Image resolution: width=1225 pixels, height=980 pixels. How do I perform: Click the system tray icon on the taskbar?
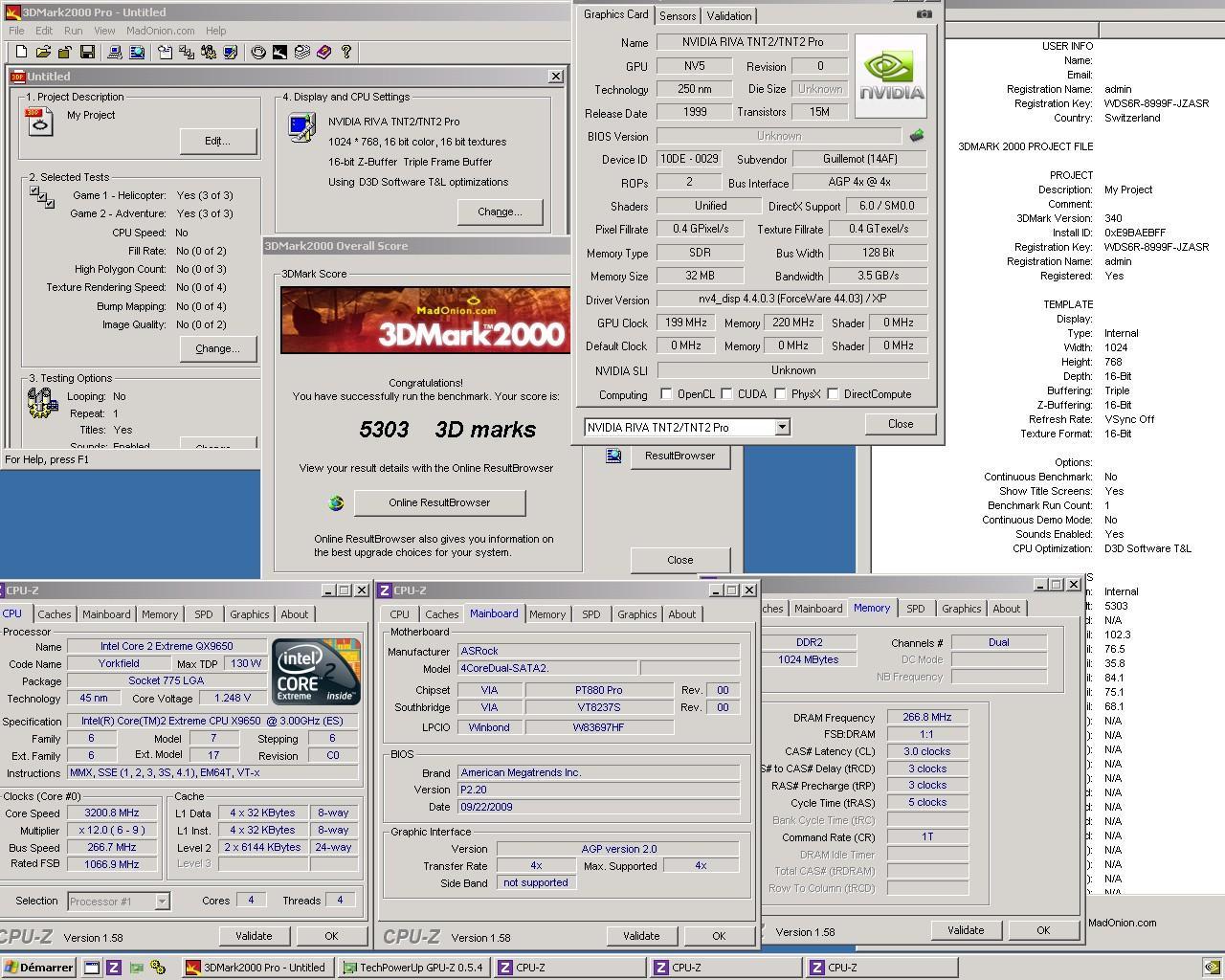pos(1212,968)
